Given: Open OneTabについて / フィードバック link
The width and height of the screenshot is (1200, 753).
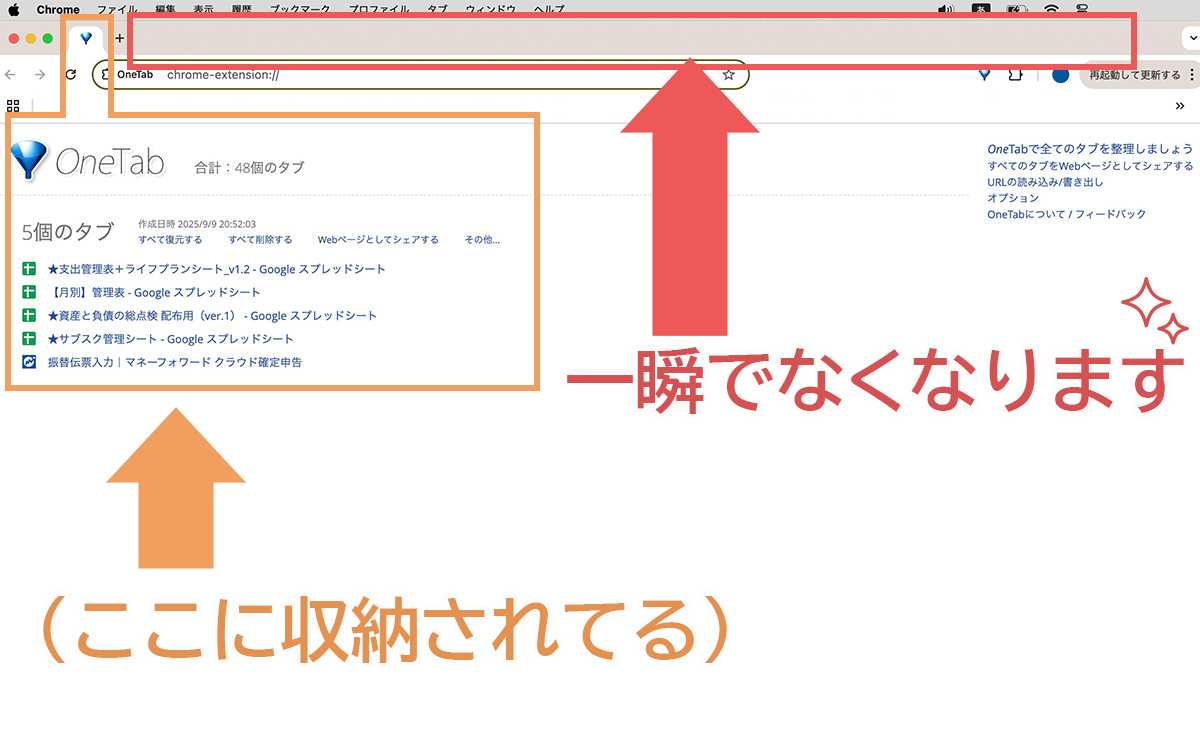Looking at the screenshot, I should coord(1066,214).
